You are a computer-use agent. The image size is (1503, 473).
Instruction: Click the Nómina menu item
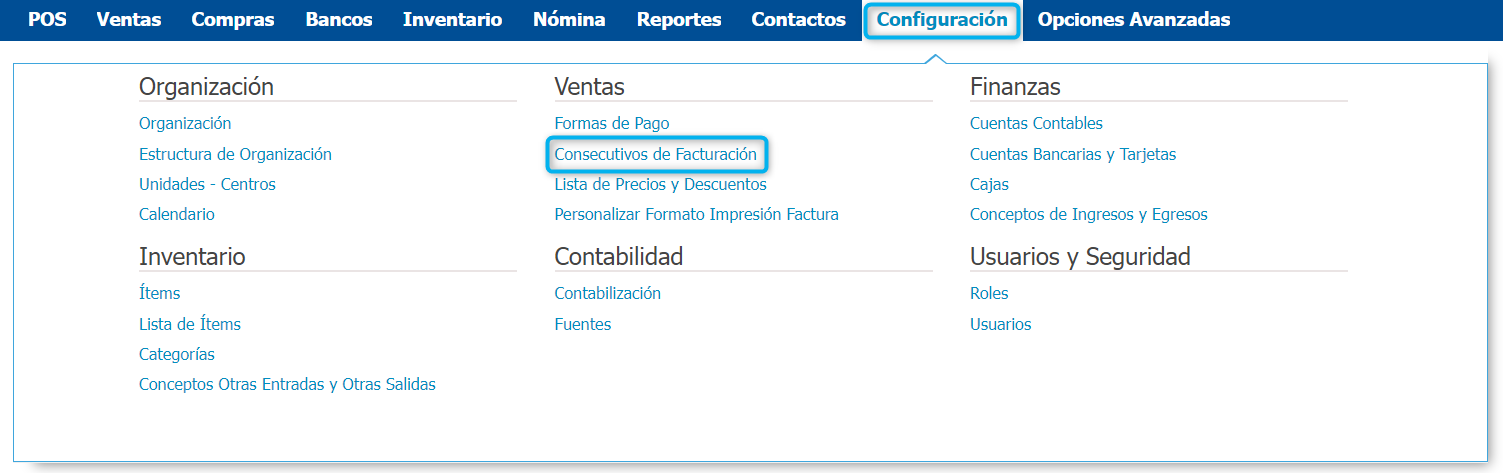click(x=569, y=20)
